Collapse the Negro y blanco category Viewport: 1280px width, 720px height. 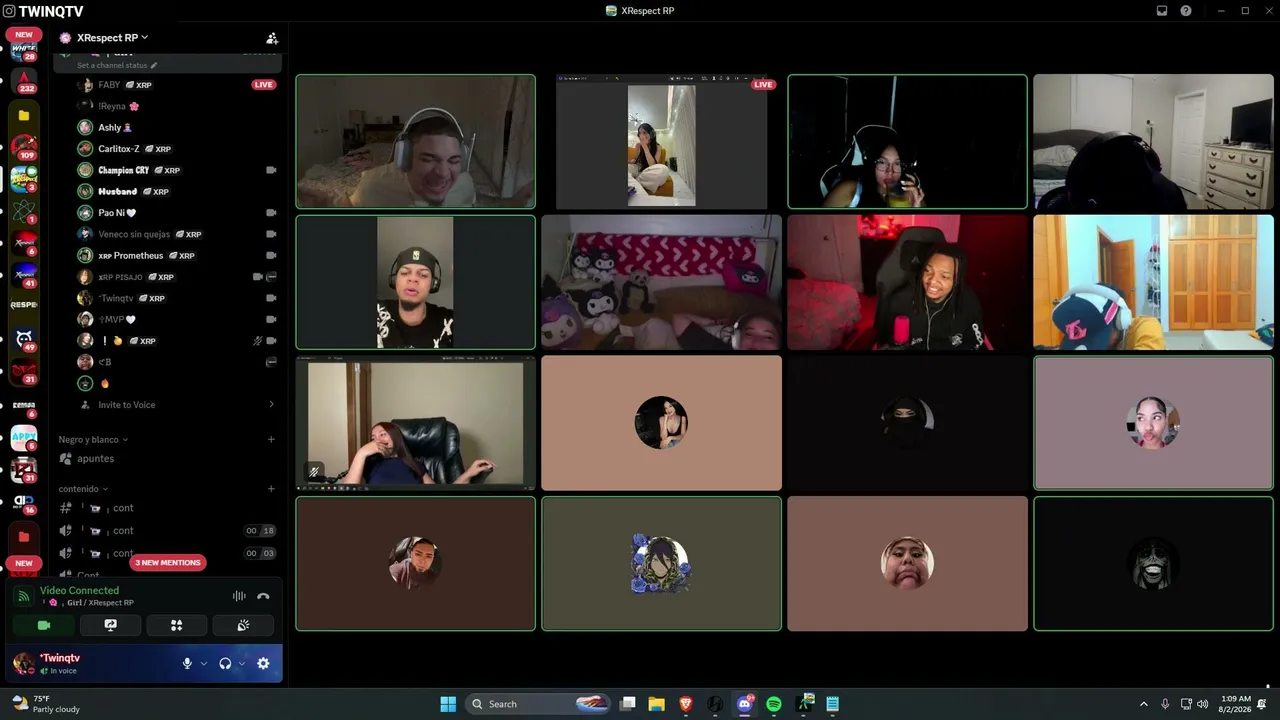pos(93,440)
